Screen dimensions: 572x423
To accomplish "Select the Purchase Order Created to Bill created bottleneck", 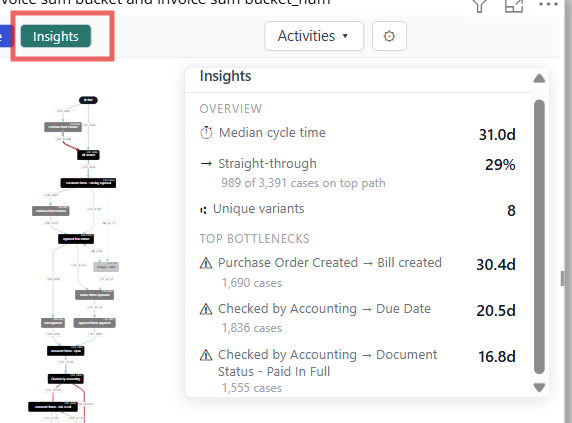I will coord(358,272).
